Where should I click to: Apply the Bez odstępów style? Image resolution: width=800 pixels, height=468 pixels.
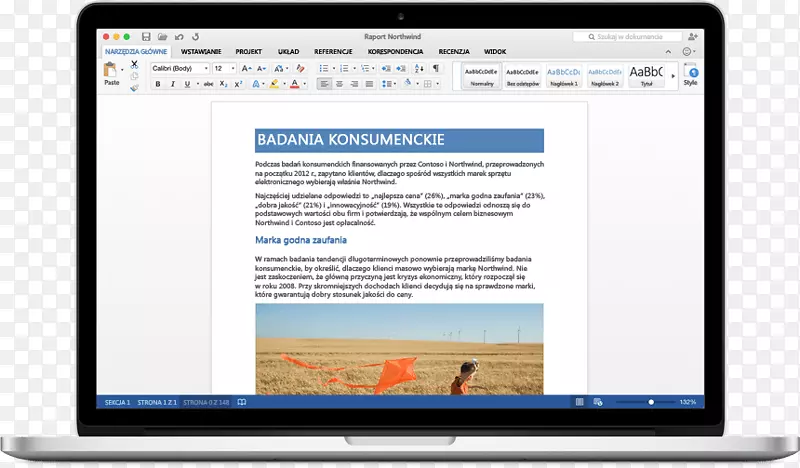point(523,76)
